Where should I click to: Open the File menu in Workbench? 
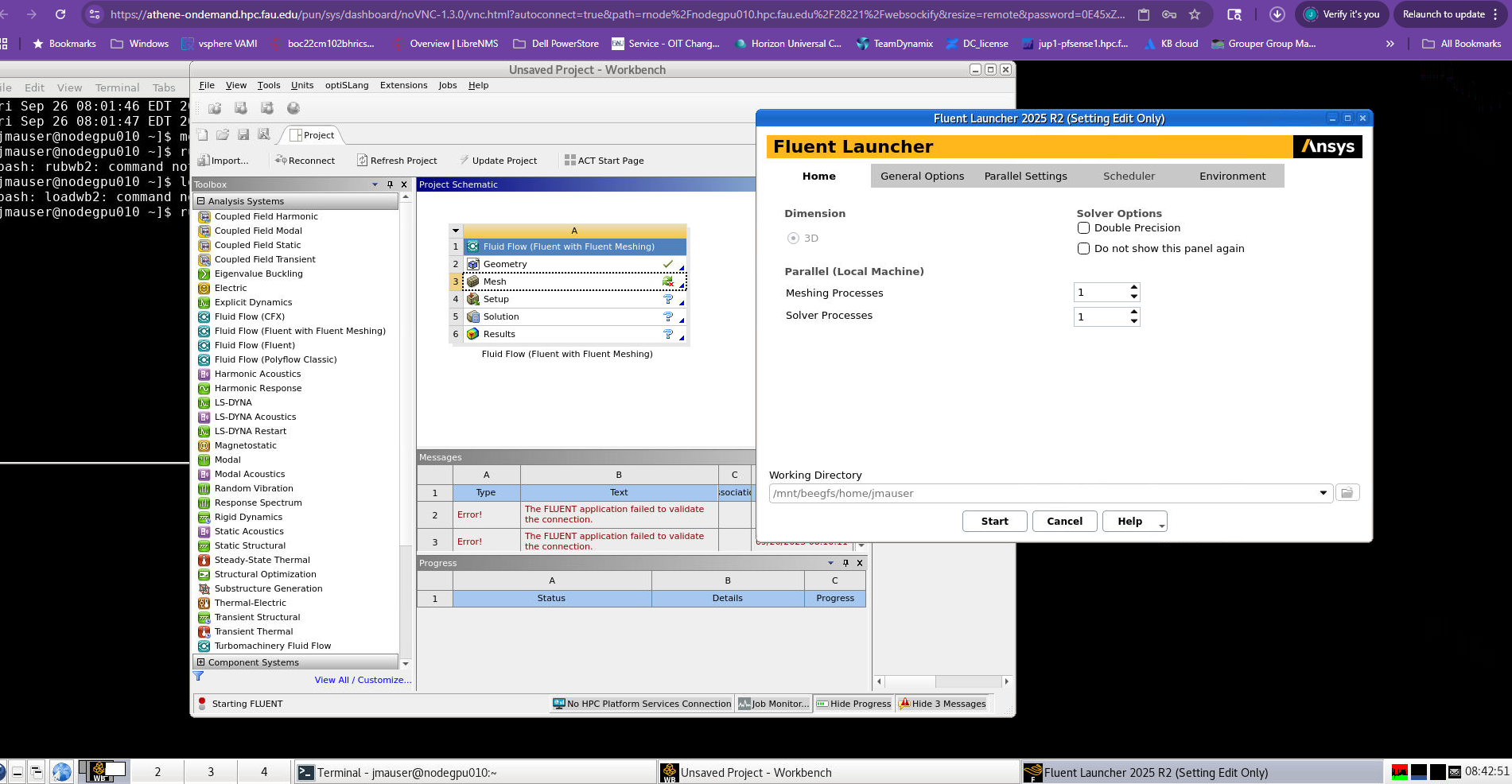point(207,85)
